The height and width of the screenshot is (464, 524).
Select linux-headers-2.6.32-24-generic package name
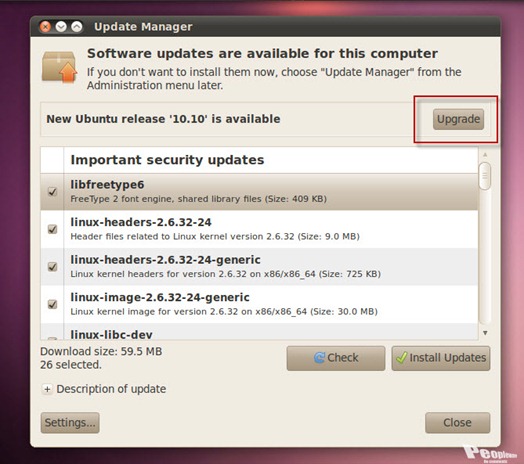pyautogui.click(x=165, y=260)
